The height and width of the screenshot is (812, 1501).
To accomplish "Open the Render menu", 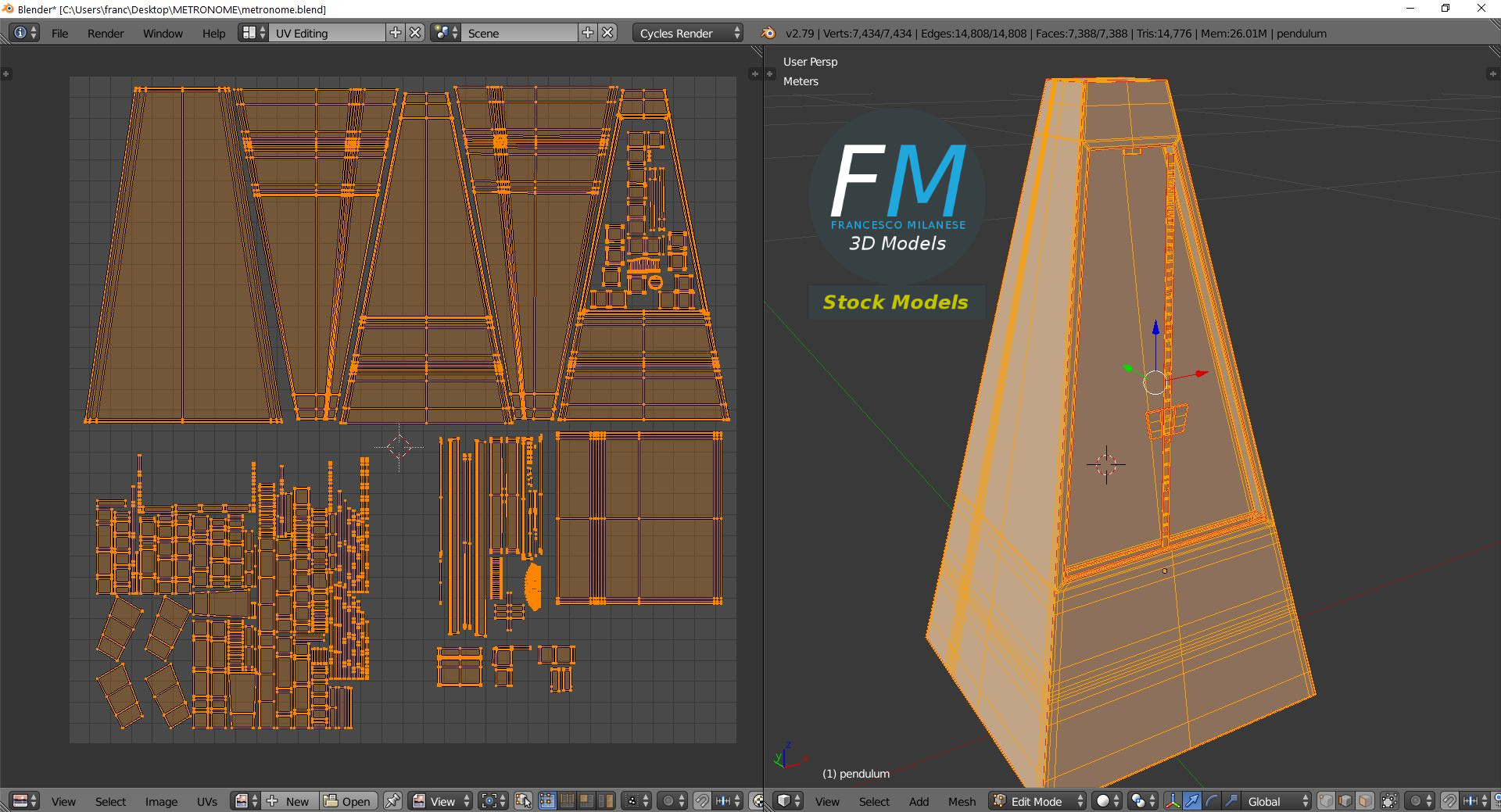I will (106, 33).
